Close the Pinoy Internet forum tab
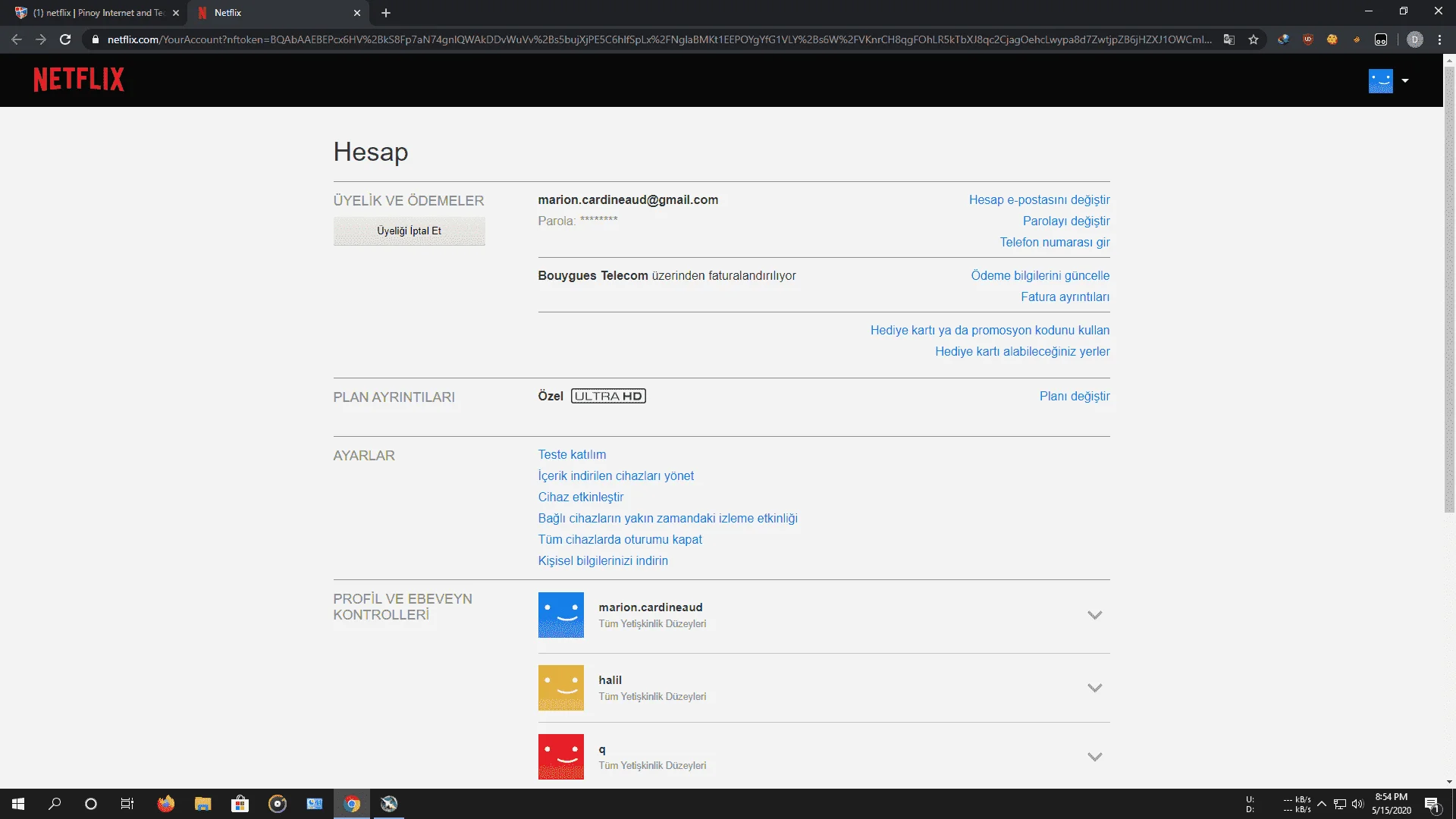This screenshot has height=819, width=1456. pyautogui.click(x=176, y=13)
